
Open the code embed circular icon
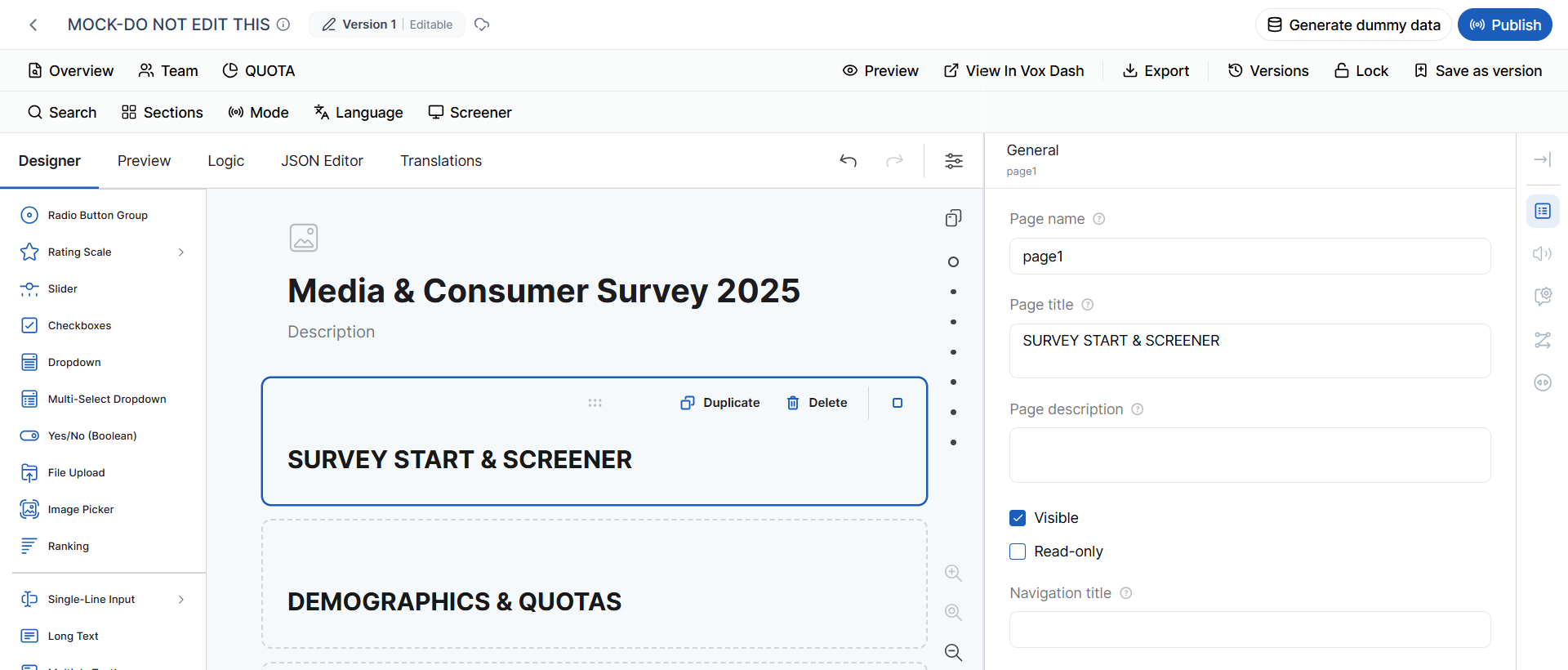1543,382
